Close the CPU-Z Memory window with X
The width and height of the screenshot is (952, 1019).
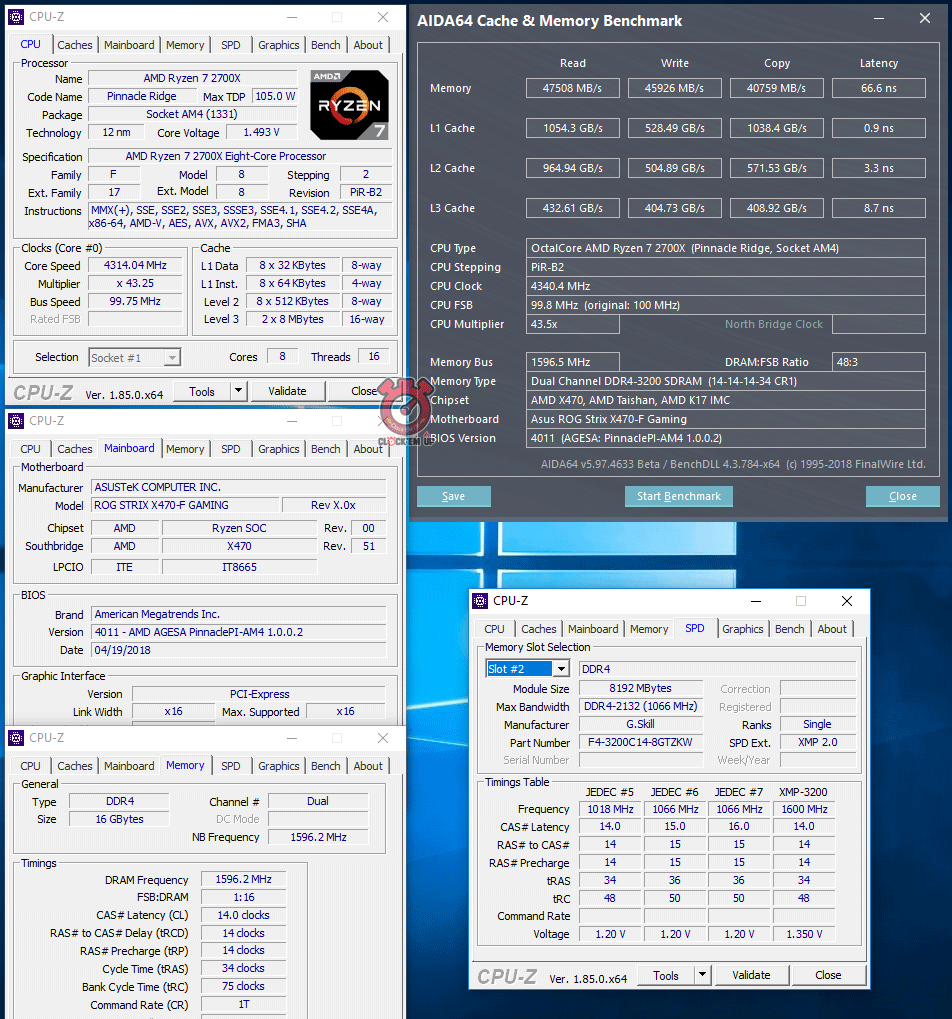(383, 738)
